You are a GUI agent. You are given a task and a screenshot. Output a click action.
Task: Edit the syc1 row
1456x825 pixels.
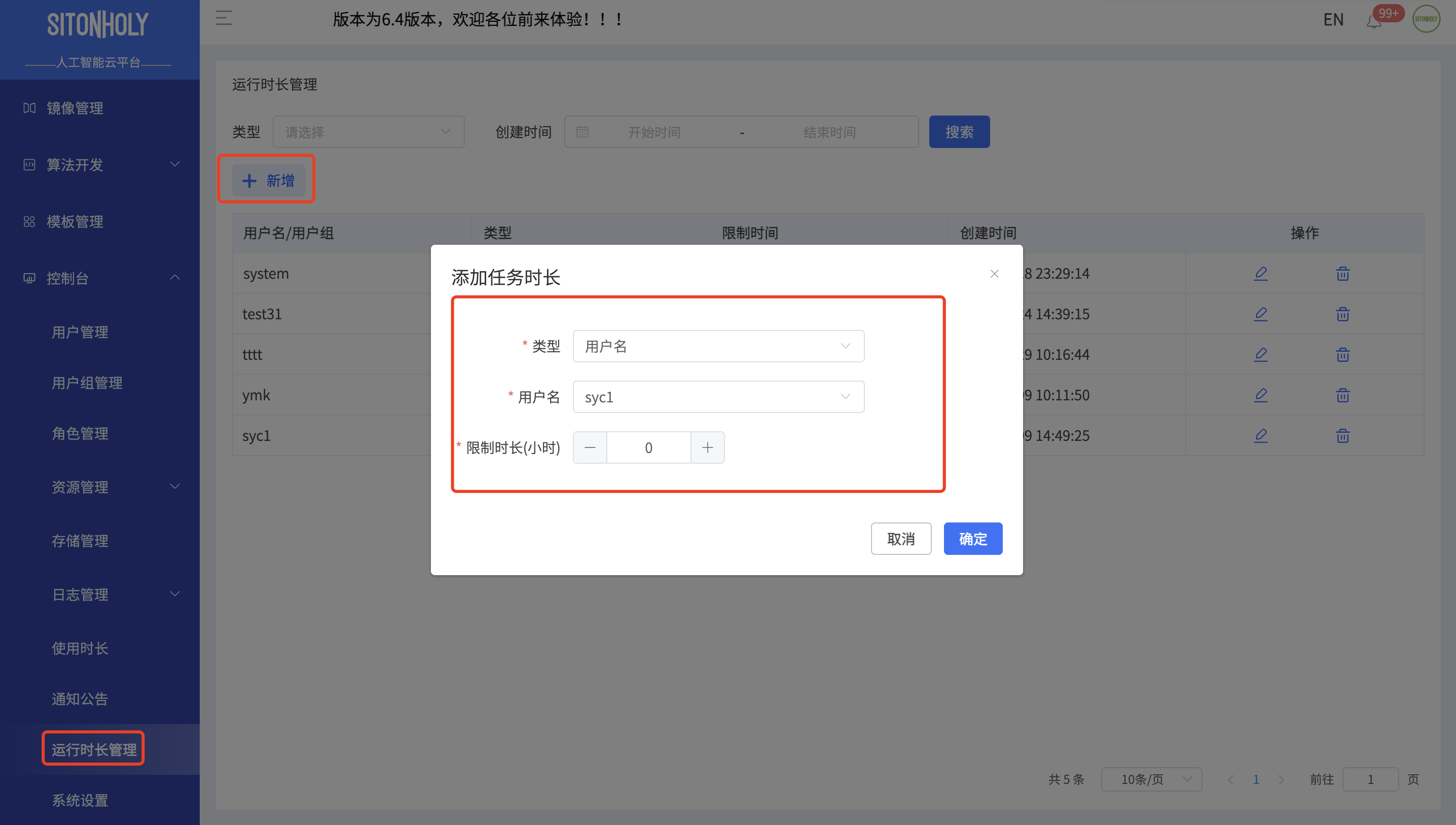coord(1260,436)
